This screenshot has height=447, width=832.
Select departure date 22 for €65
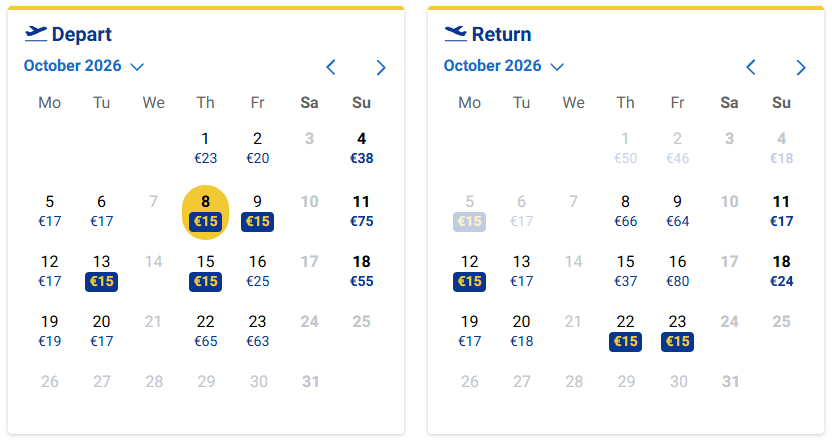click(205, 331)
